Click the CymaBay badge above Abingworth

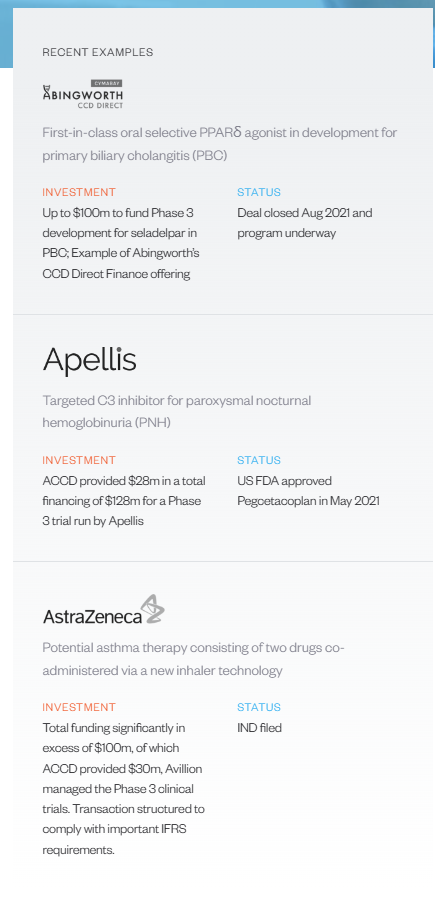[x=107, y=83]
